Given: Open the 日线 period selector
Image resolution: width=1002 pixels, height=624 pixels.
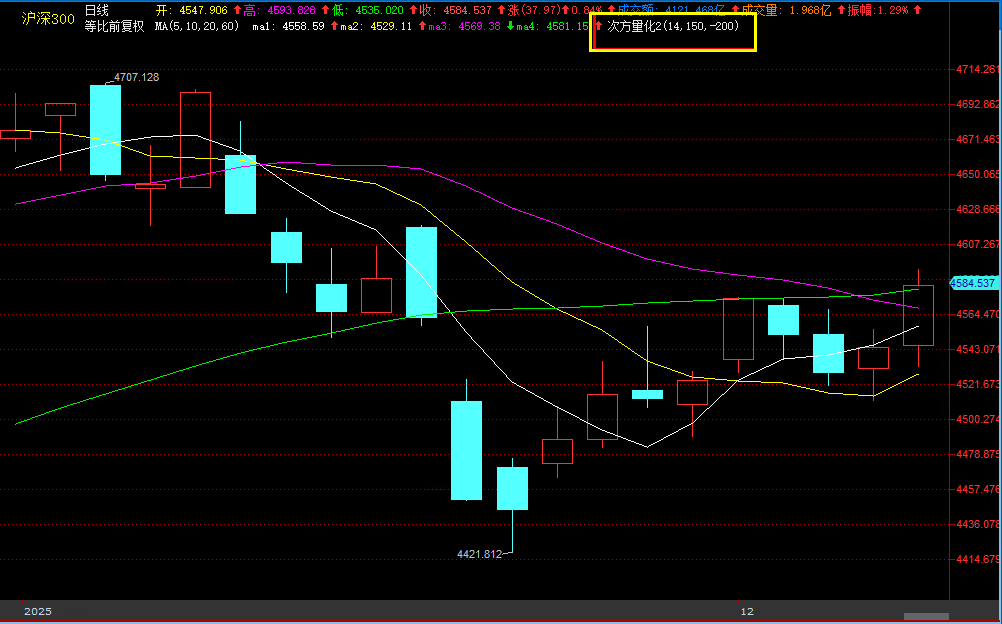Looking at the screenshot, I should [97, 10].
